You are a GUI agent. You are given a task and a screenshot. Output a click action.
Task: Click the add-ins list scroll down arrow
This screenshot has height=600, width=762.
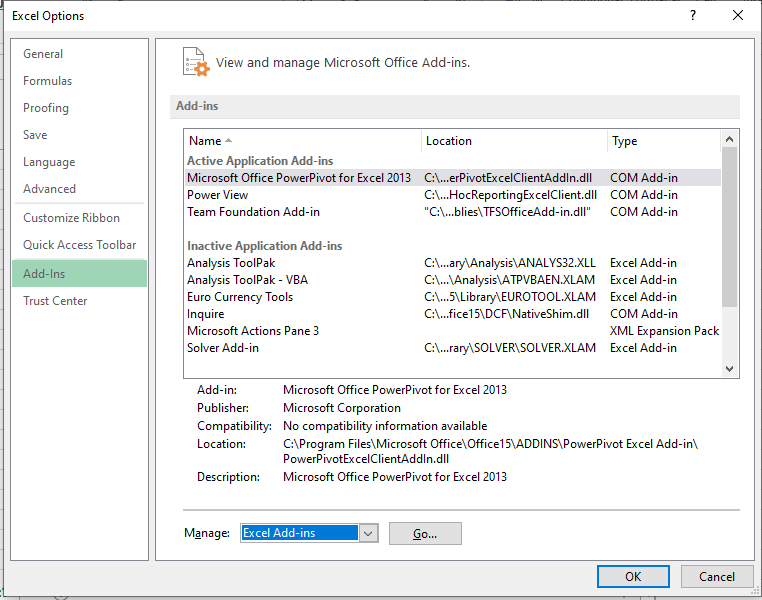click(x=729, y=368)
